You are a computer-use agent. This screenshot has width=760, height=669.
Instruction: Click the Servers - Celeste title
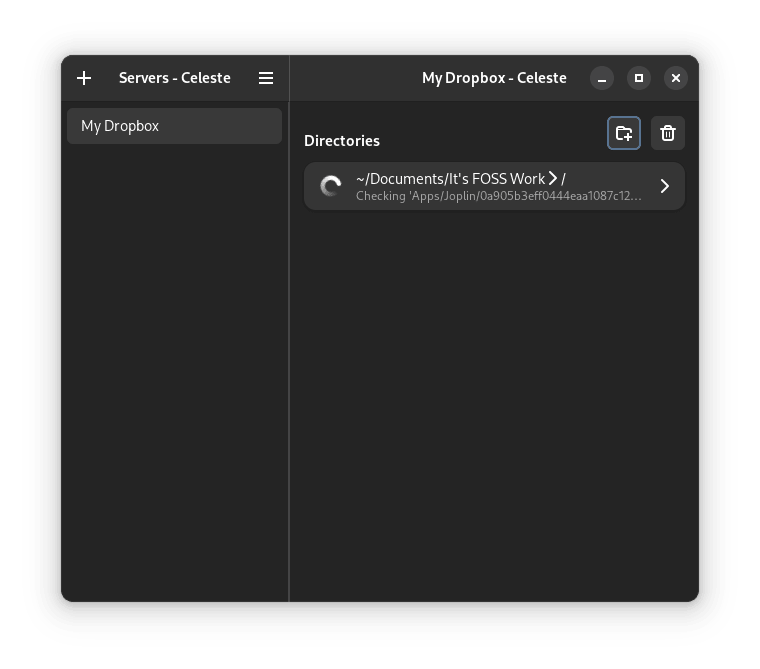175,78
